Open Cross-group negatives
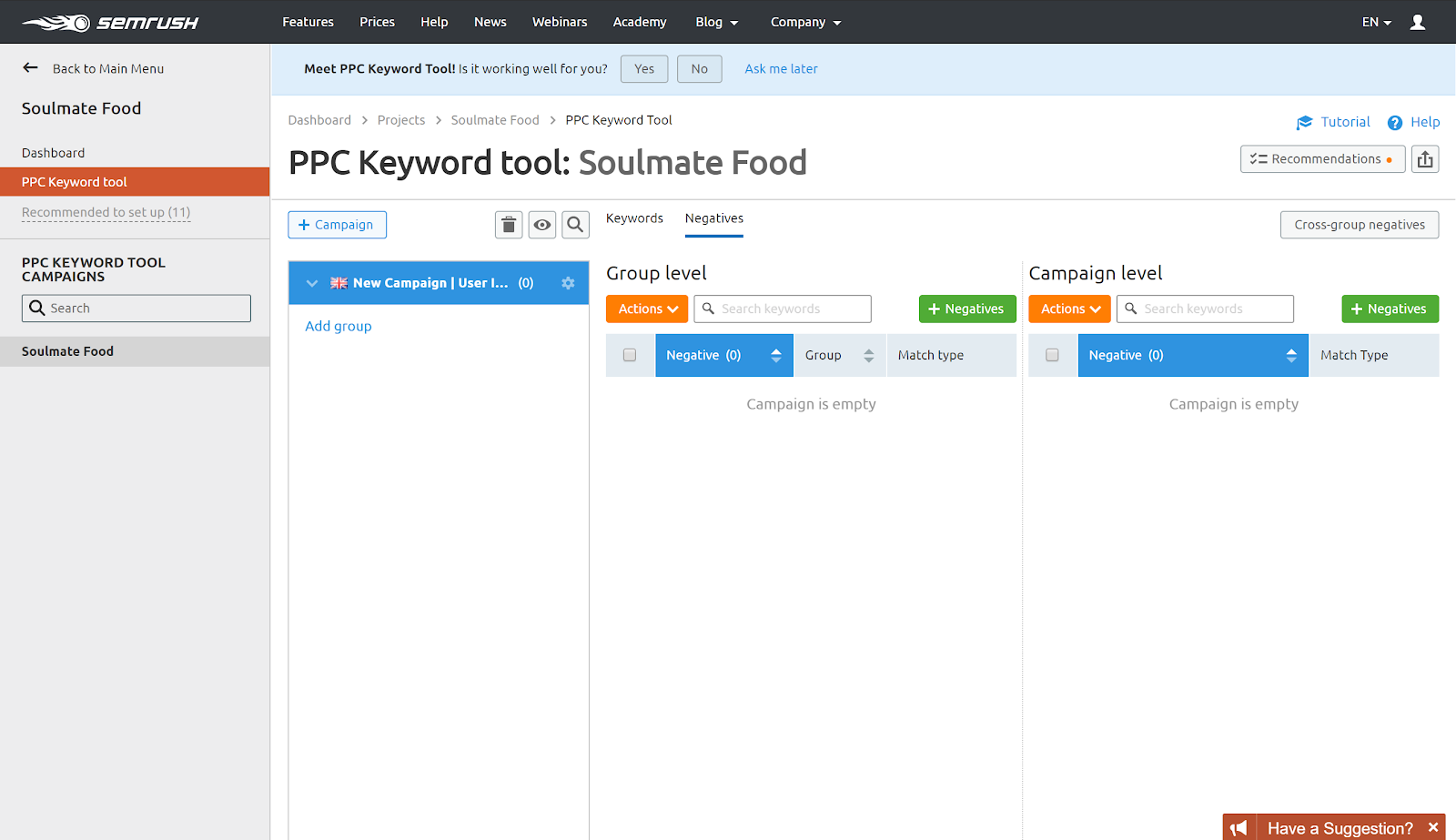The width and height of the screenshot is (1456, 840). (1360, 225)
